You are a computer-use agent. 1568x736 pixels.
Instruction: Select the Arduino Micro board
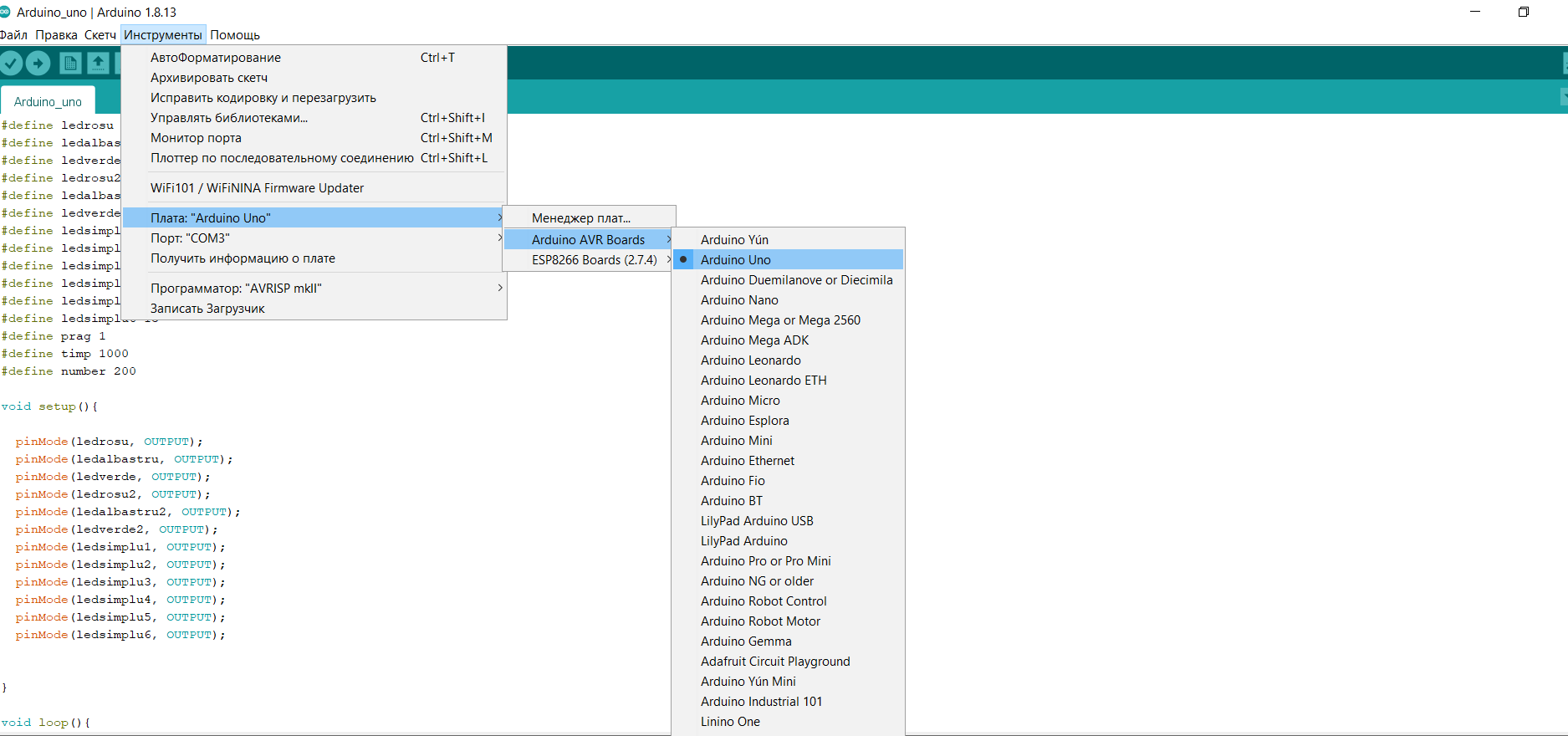(788, 401)
